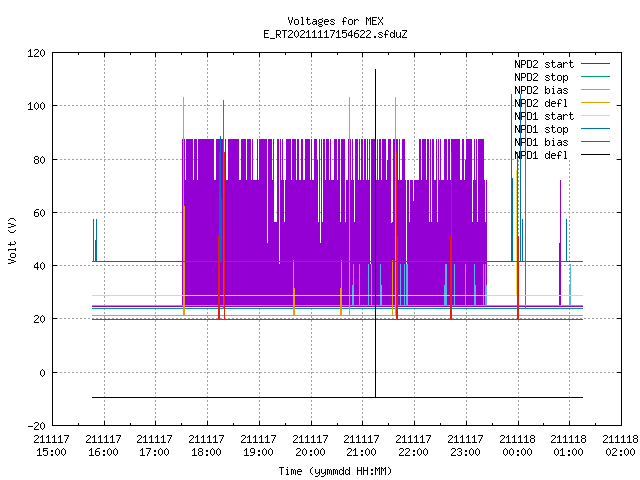Click the y-axis tick value 80
The image size is (640, 480).
pos(39,160)
